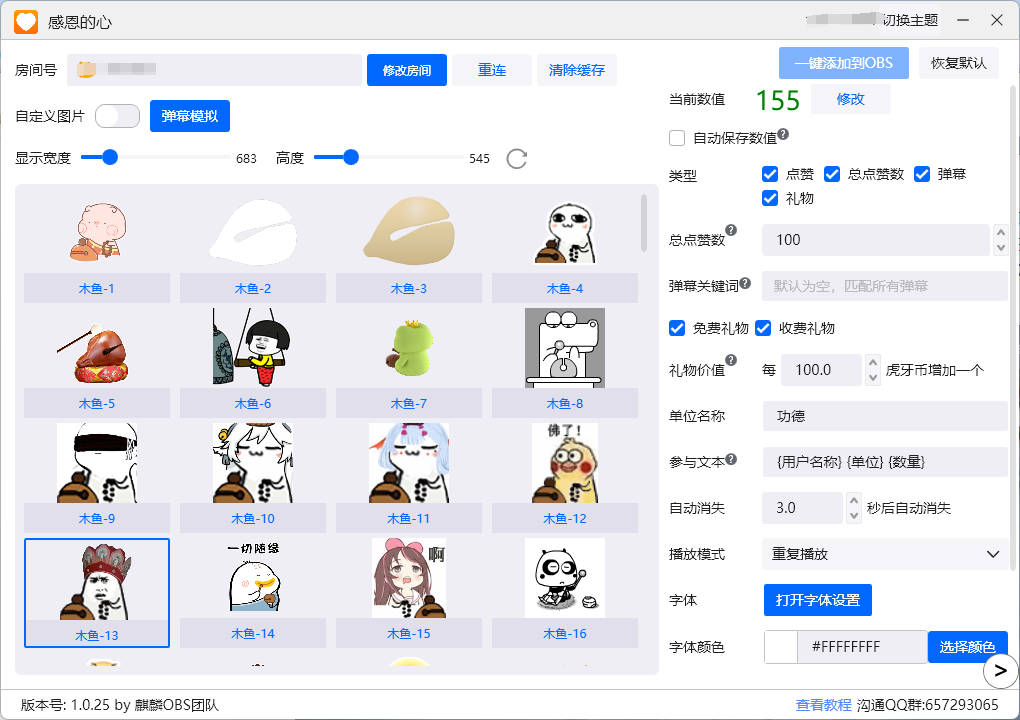Select the crocodile 木鱼-8 image

565,348
